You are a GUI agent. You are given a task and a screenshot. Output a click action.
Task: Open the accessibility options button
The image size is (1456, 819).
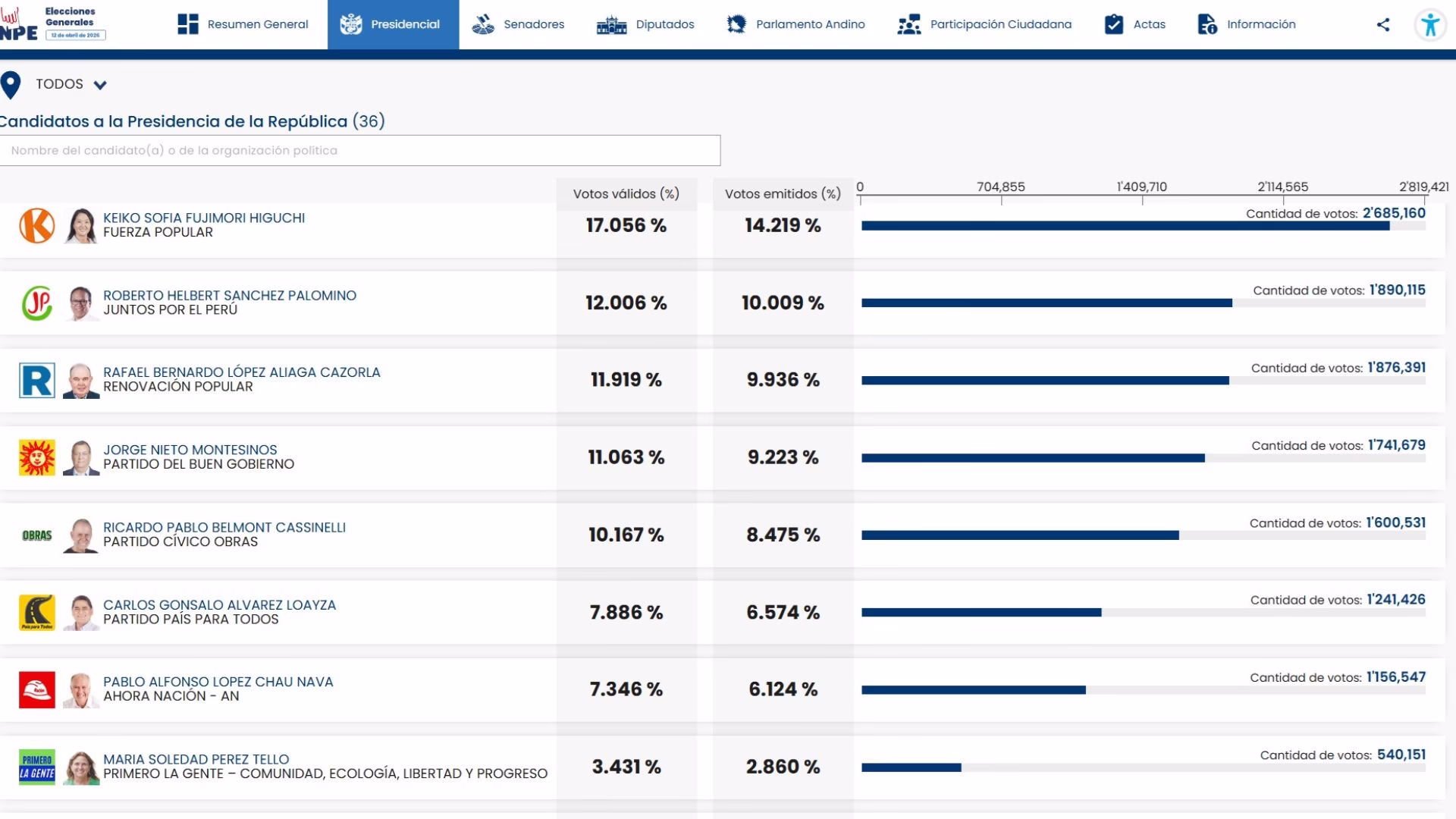[1430, 25]
